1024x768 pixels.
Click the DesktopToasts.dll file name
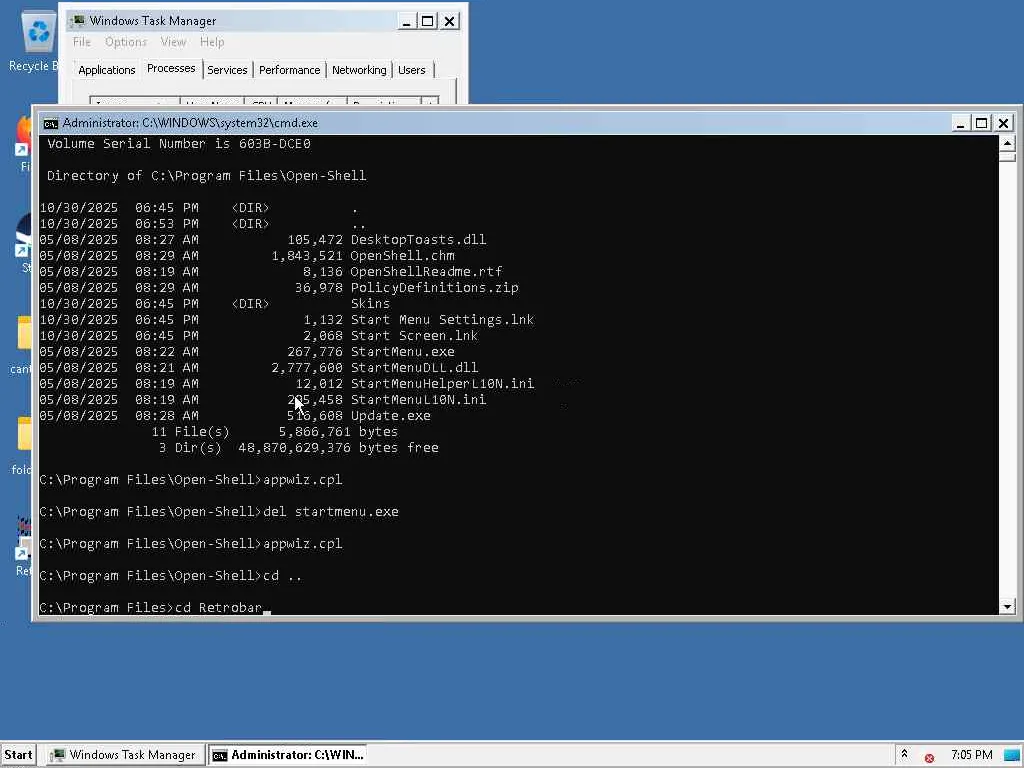pos(418,240)
